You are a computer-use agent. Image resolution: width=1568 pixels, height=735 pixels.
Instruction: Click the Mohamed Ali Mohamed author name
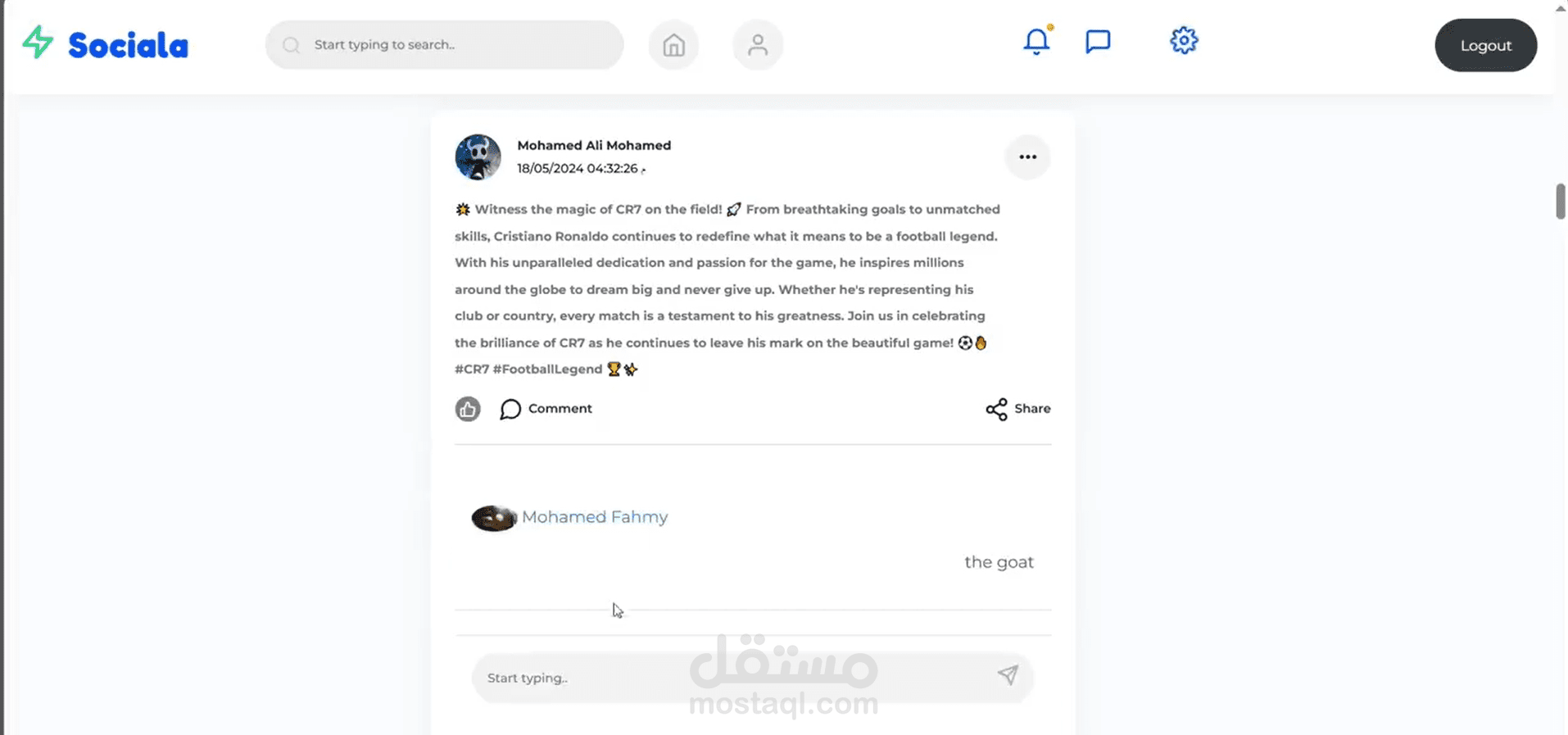[594, 145]
